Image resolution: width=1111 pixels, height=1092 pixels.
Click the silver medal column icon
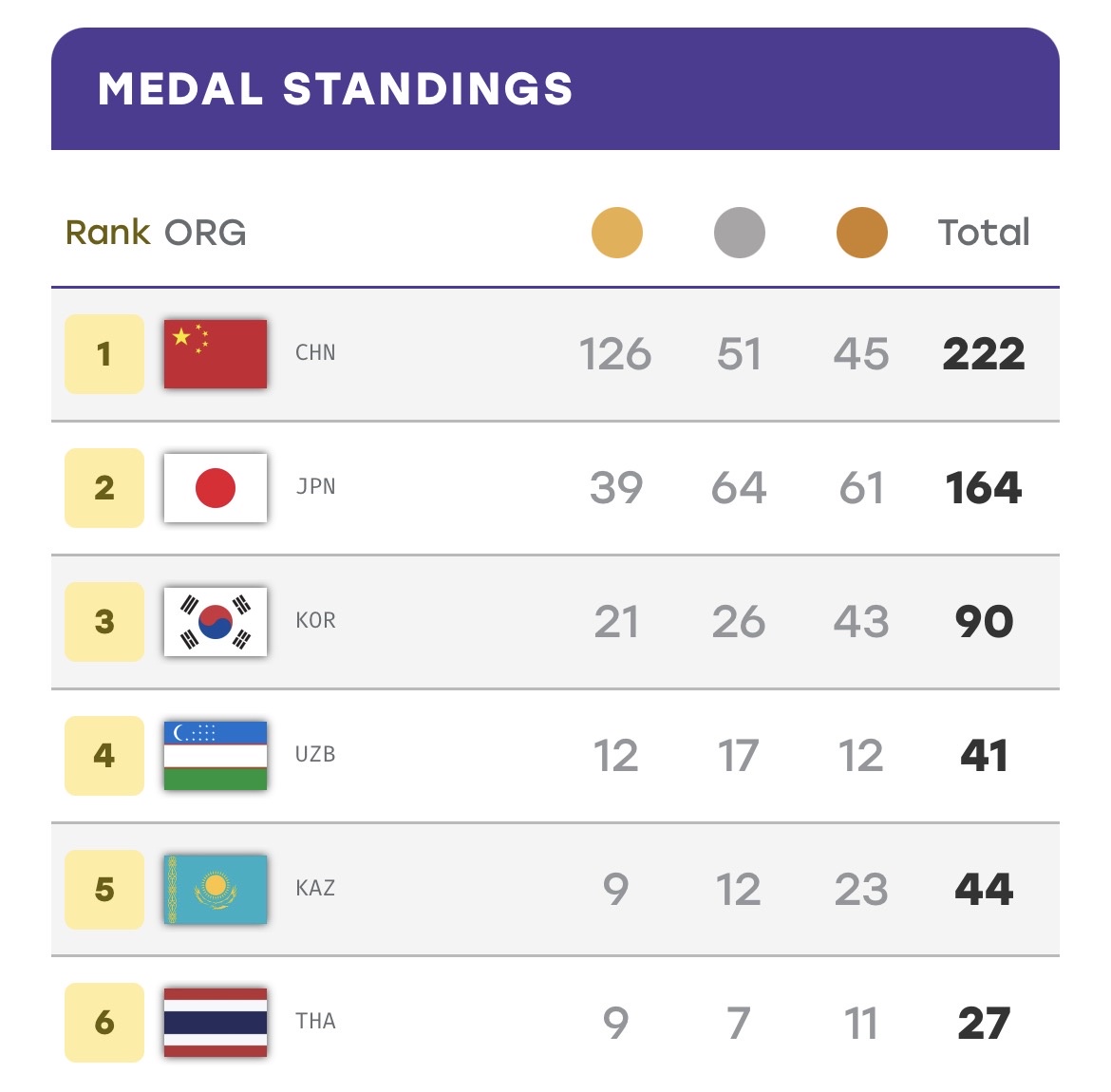coord(739,233)
